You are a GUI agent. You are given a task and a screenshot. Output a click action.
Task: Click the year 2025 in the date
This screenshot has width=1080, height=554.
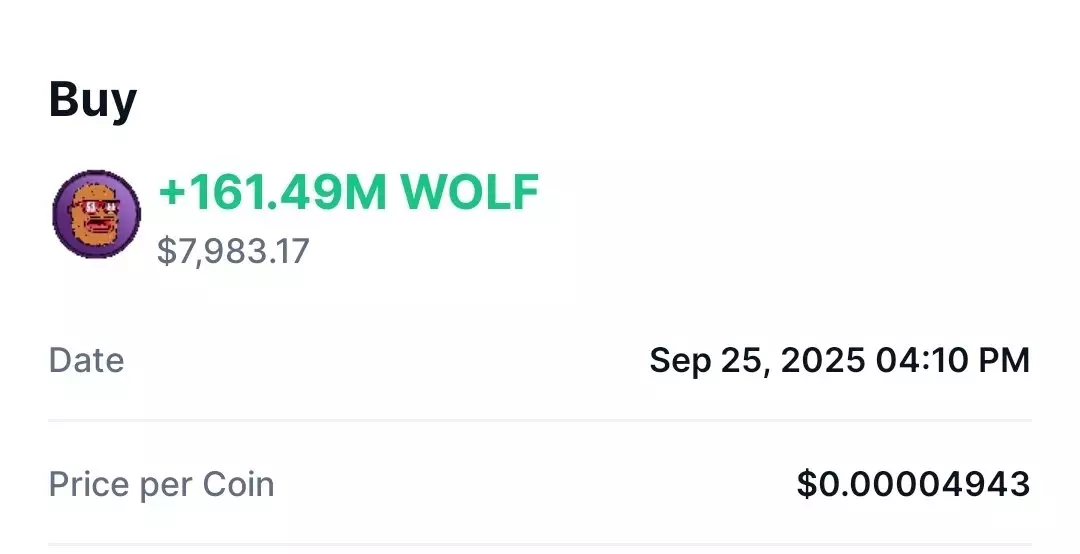[823, 360]
